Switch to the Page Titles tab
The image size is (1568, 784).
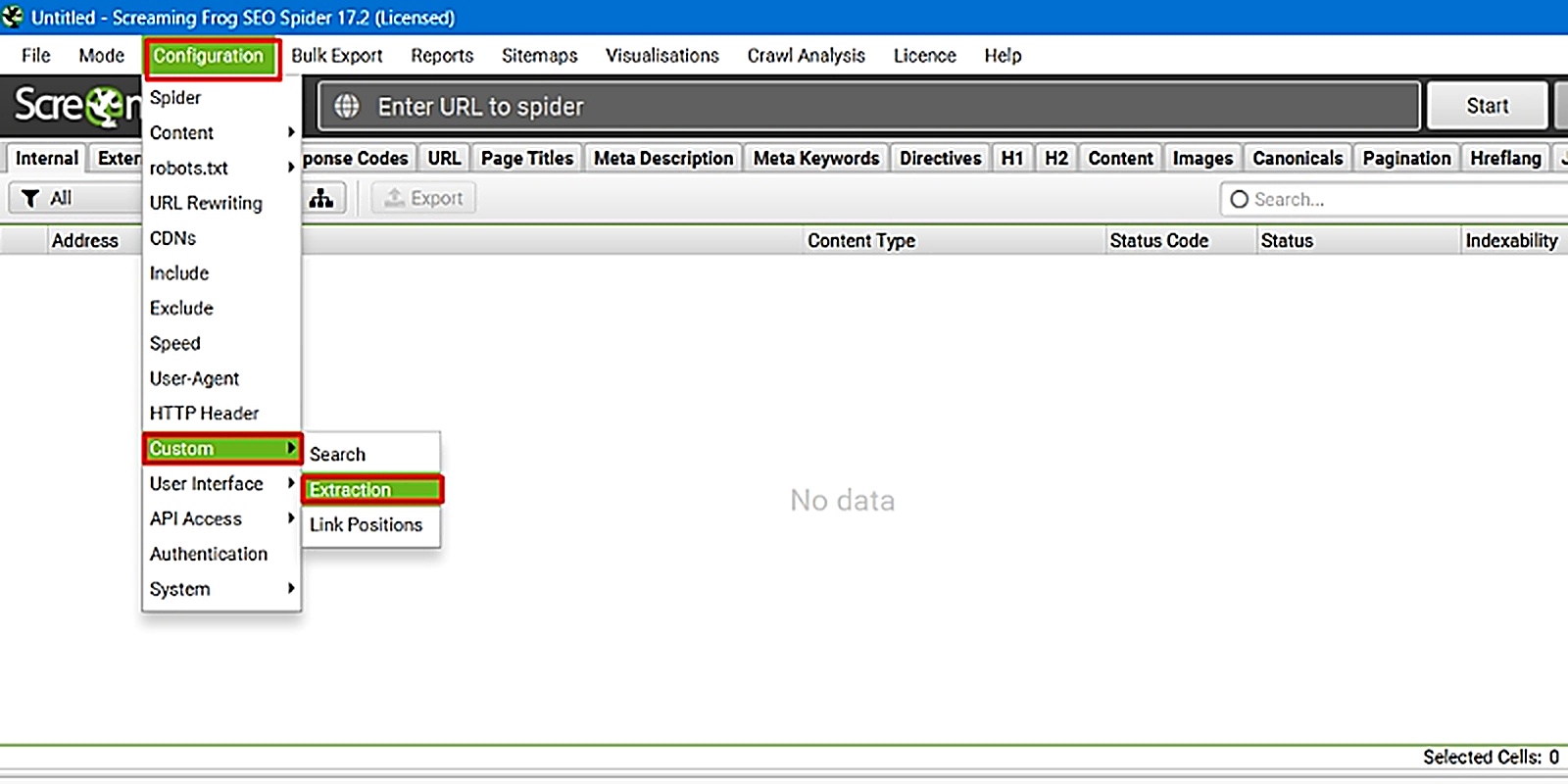pos(527,159)
